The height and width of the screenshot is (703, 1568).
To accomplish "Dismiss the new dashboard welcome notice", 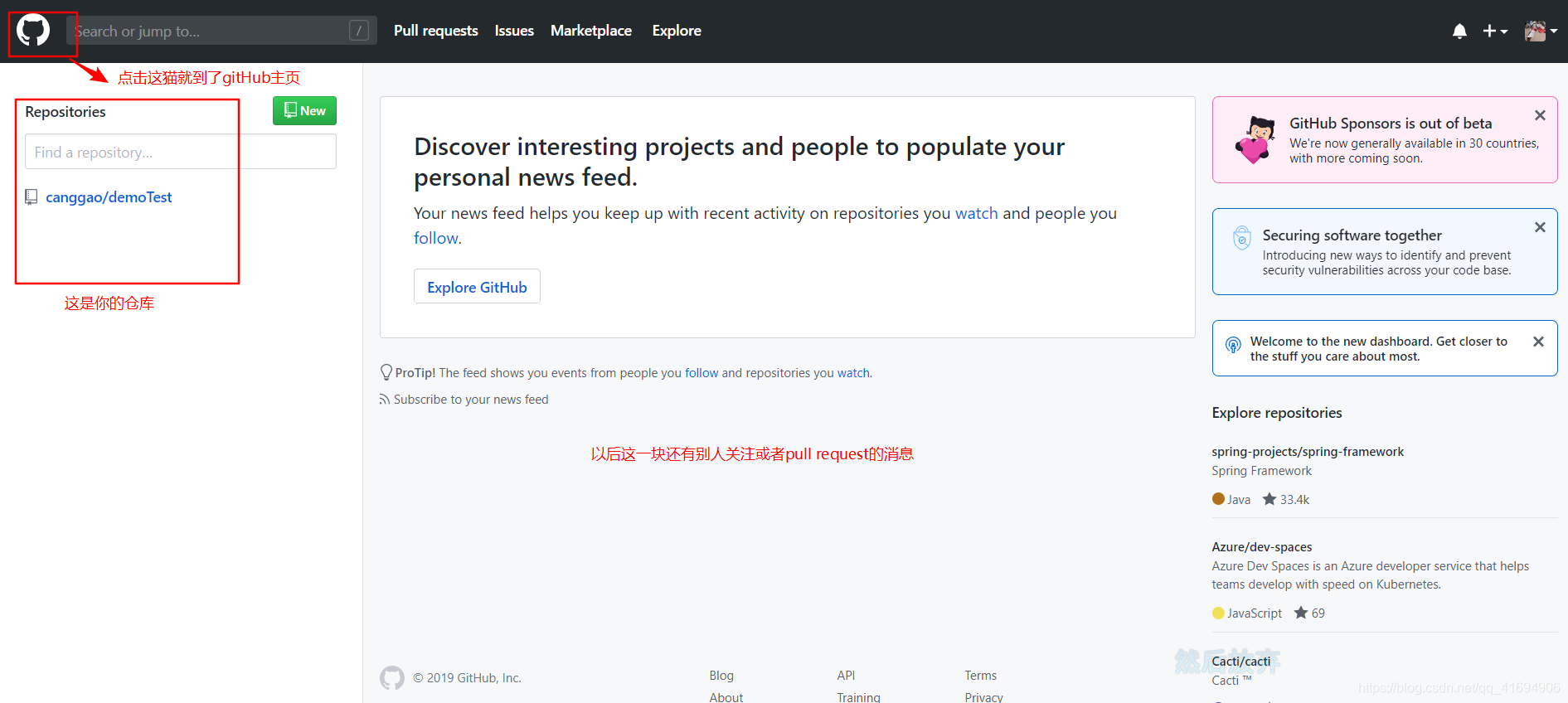I will (x=1538, y=342).
